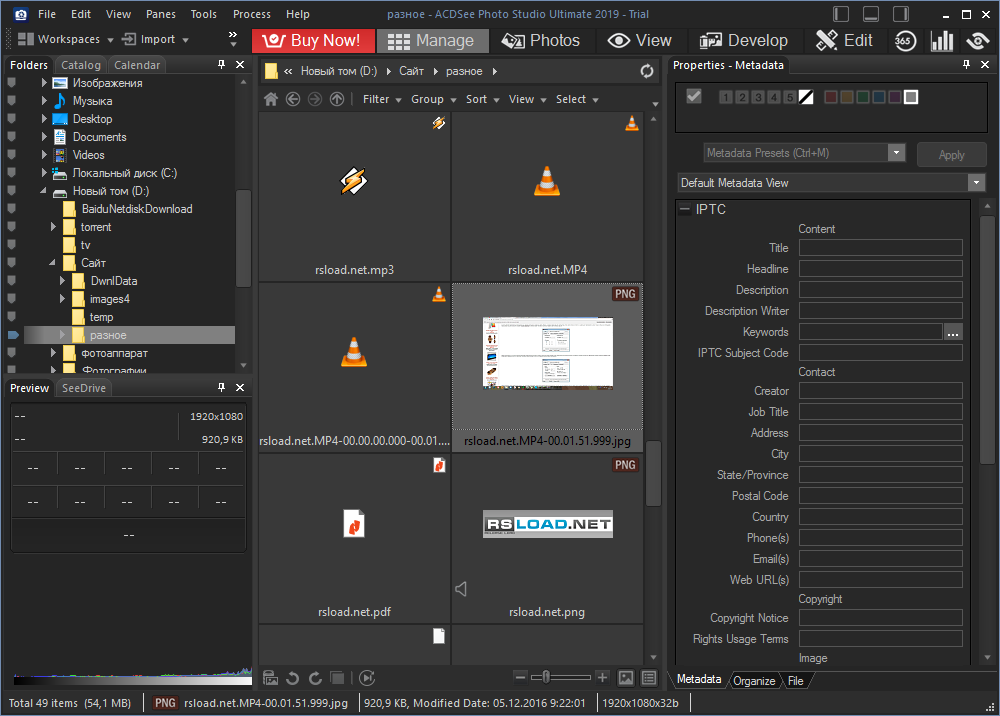The image size is (1000, 716).
Task: Set rating 5 in Properties
Action: coord(790,97)
